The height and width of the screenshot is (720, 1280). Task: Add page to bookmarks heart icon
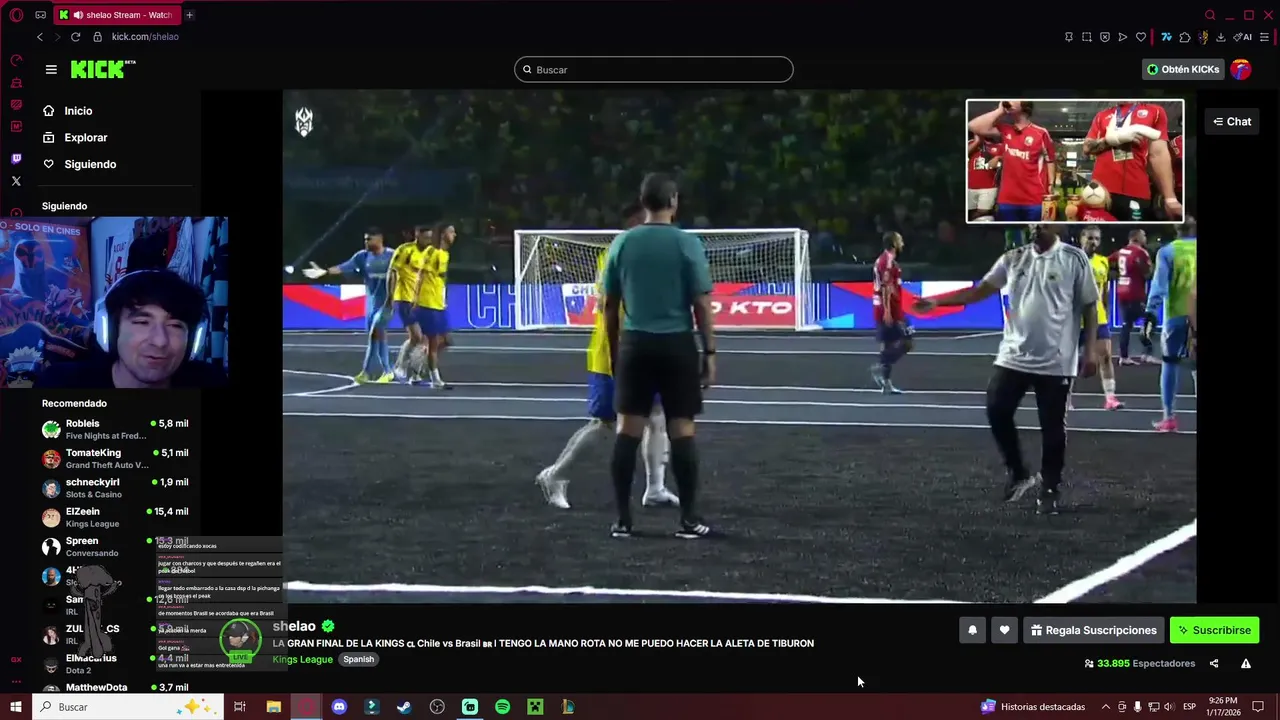click(1141, 37)
